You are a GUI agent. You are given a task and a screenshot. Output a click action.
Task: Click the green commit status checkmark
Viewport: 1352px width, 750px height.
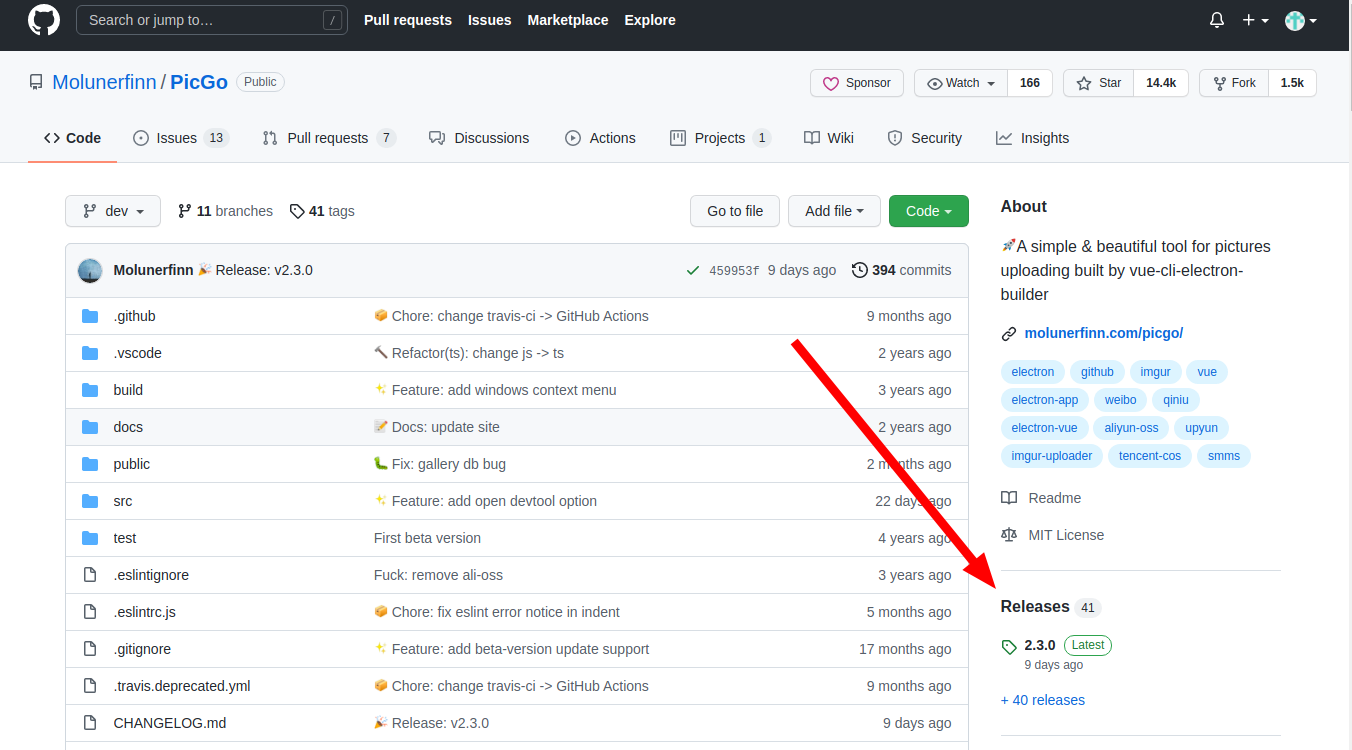click(692, 270)
